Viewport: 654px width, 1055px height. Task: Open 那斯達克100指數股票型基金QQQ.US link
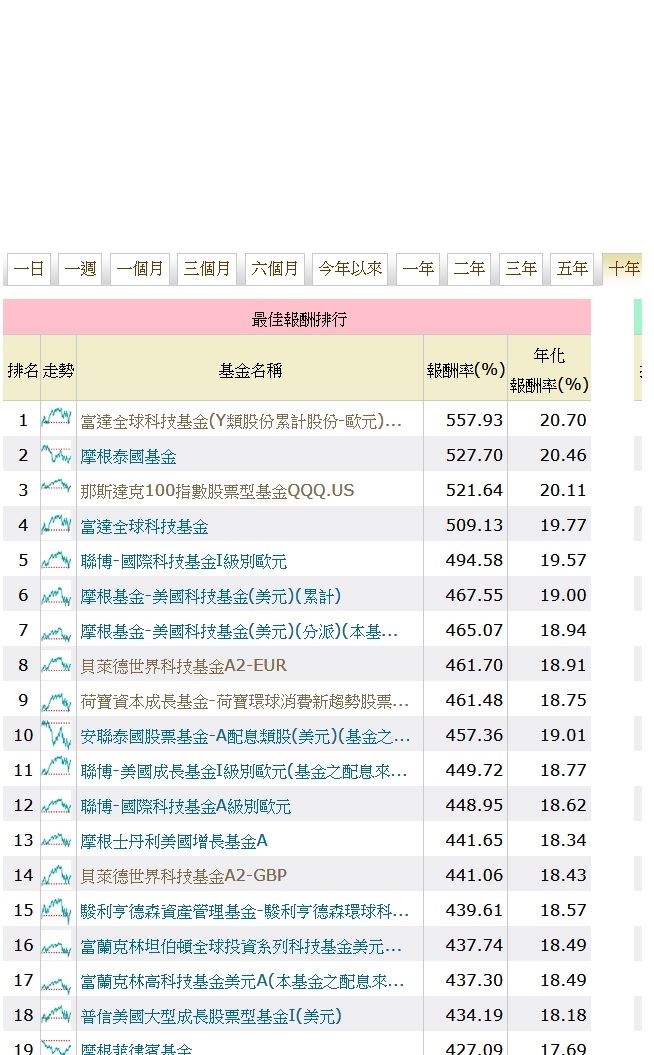tap(217, 491)
